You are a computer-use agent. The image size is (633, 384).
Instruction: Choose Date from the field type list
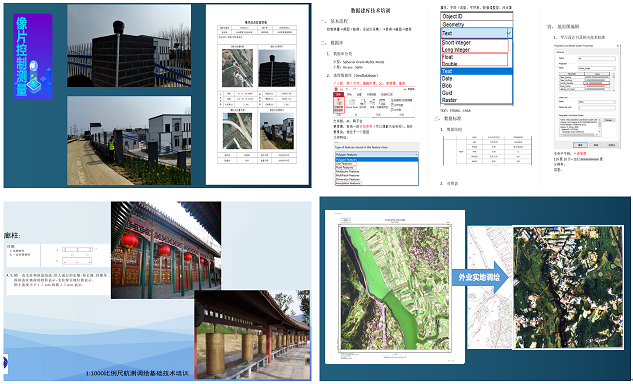(x=447, y=78)
